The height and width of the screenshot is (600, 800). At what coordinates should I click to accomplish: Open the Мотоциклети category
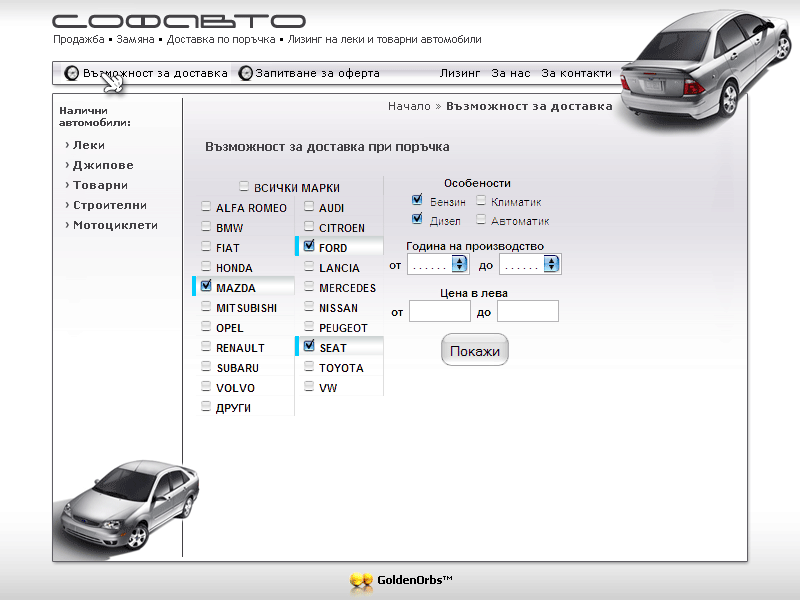click(x=115, y=225)
